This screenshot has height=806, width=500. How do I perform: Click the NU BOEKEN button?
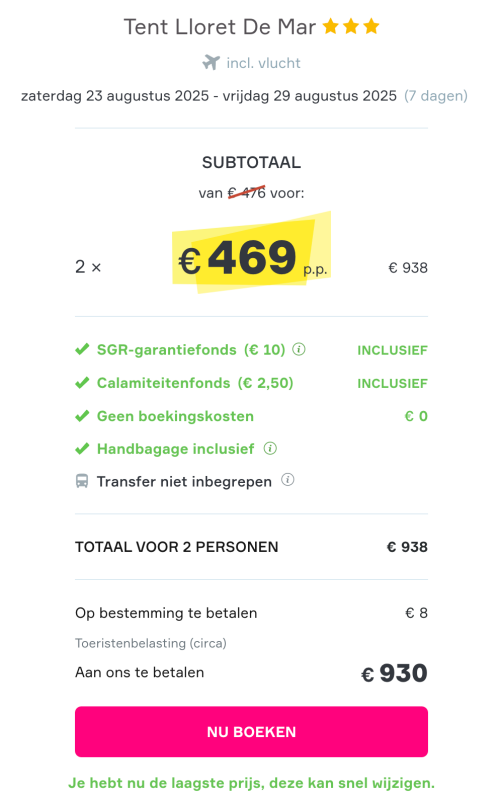point(251,731)
